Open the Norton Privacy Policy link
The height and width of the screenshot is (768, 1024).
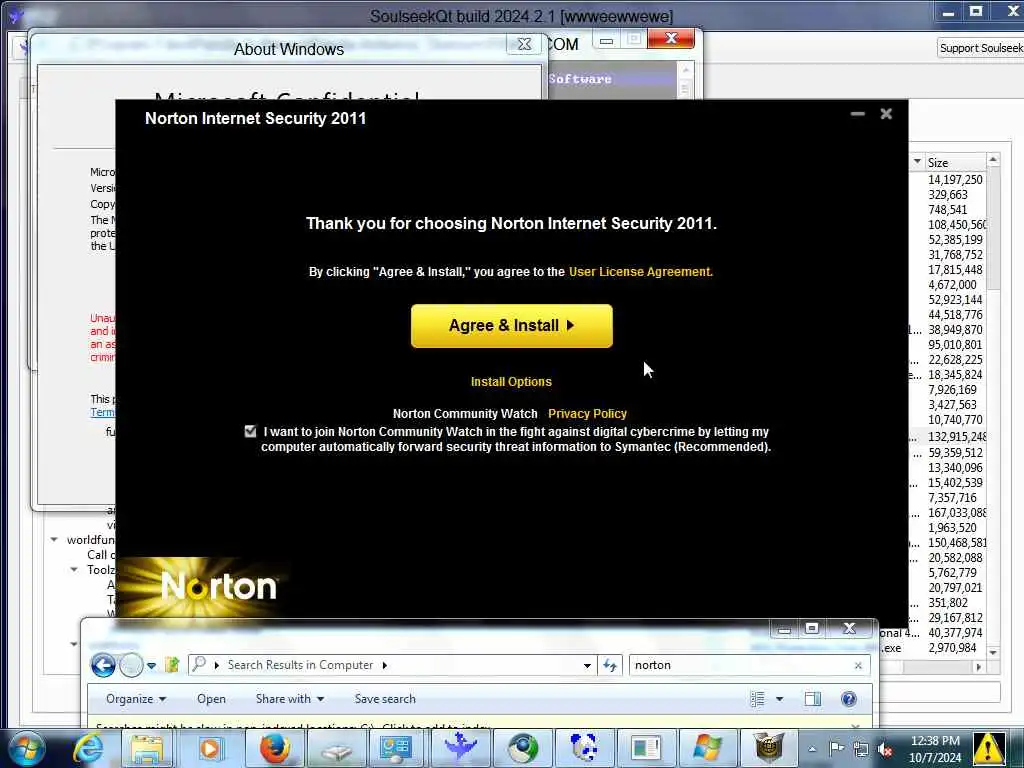(587, 413)
